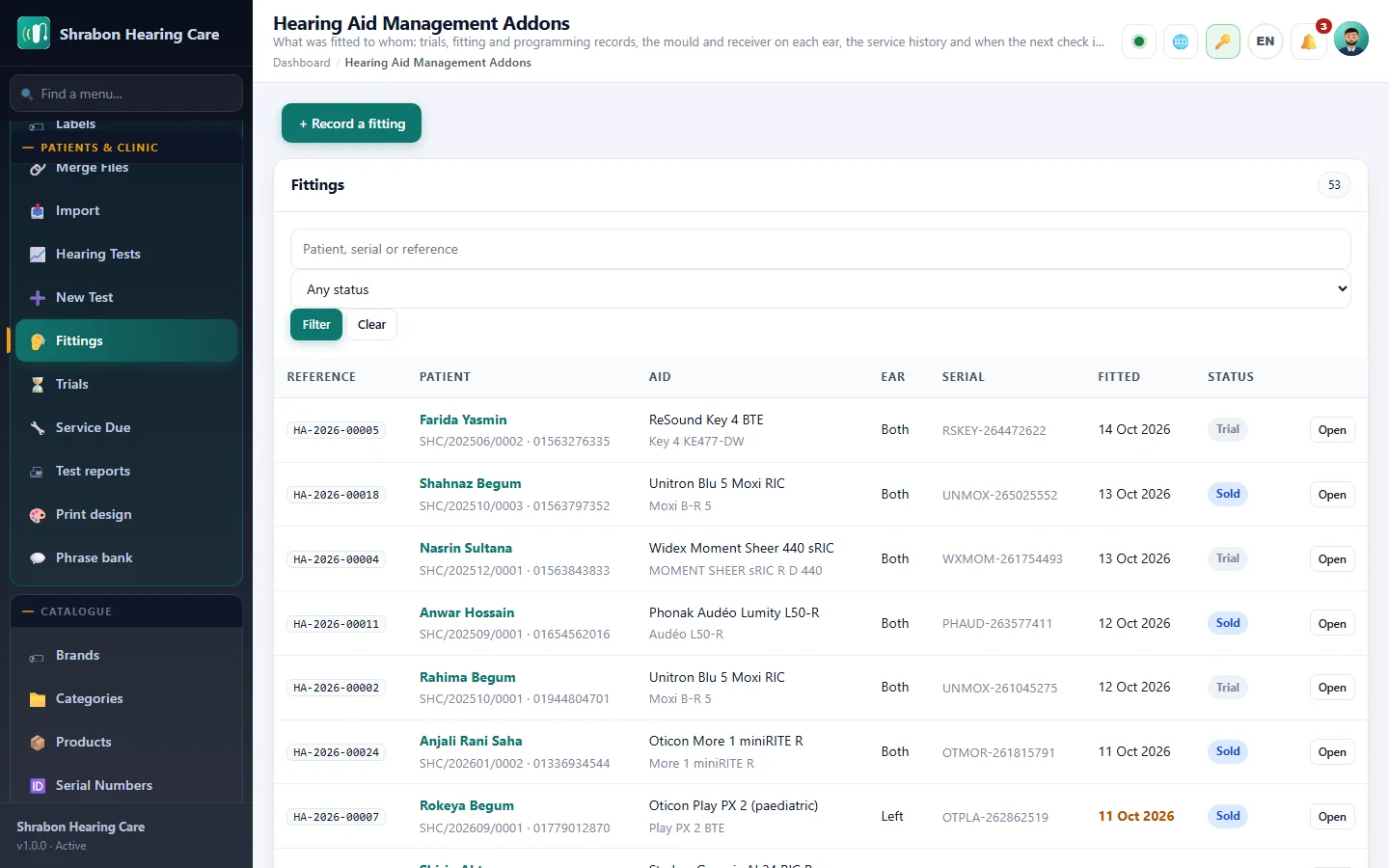Open notifications bell icon
Screen dimensions: 1389x868
1308,41
